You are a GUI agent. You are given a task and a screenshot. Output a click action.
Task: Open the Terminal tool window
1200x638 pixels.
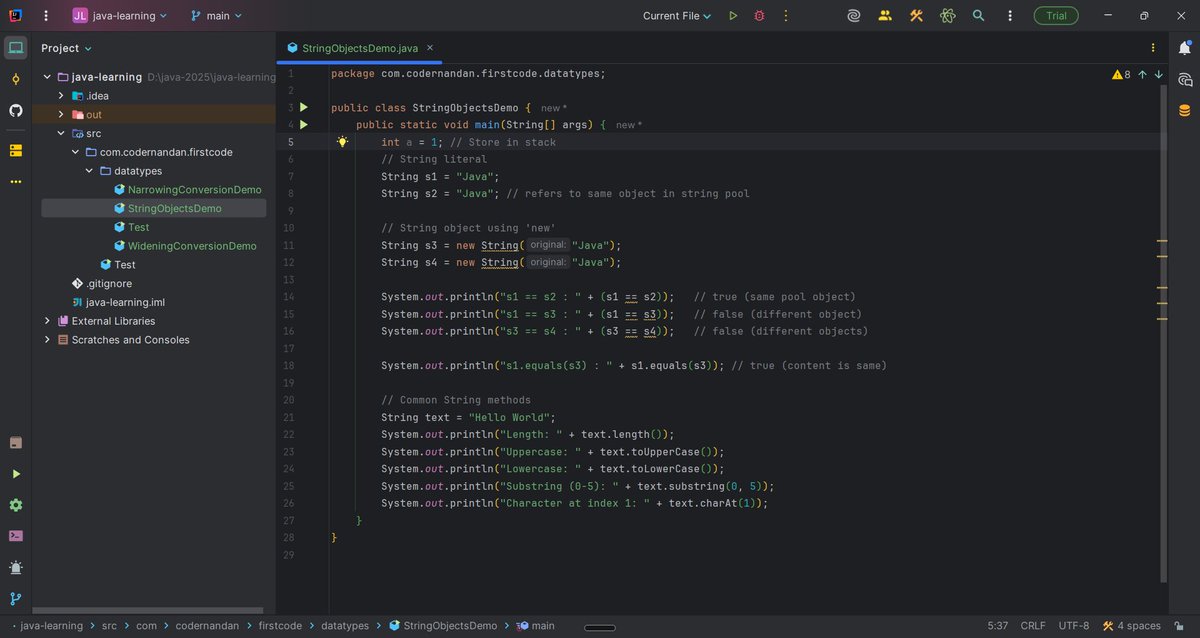click(15, 536)
